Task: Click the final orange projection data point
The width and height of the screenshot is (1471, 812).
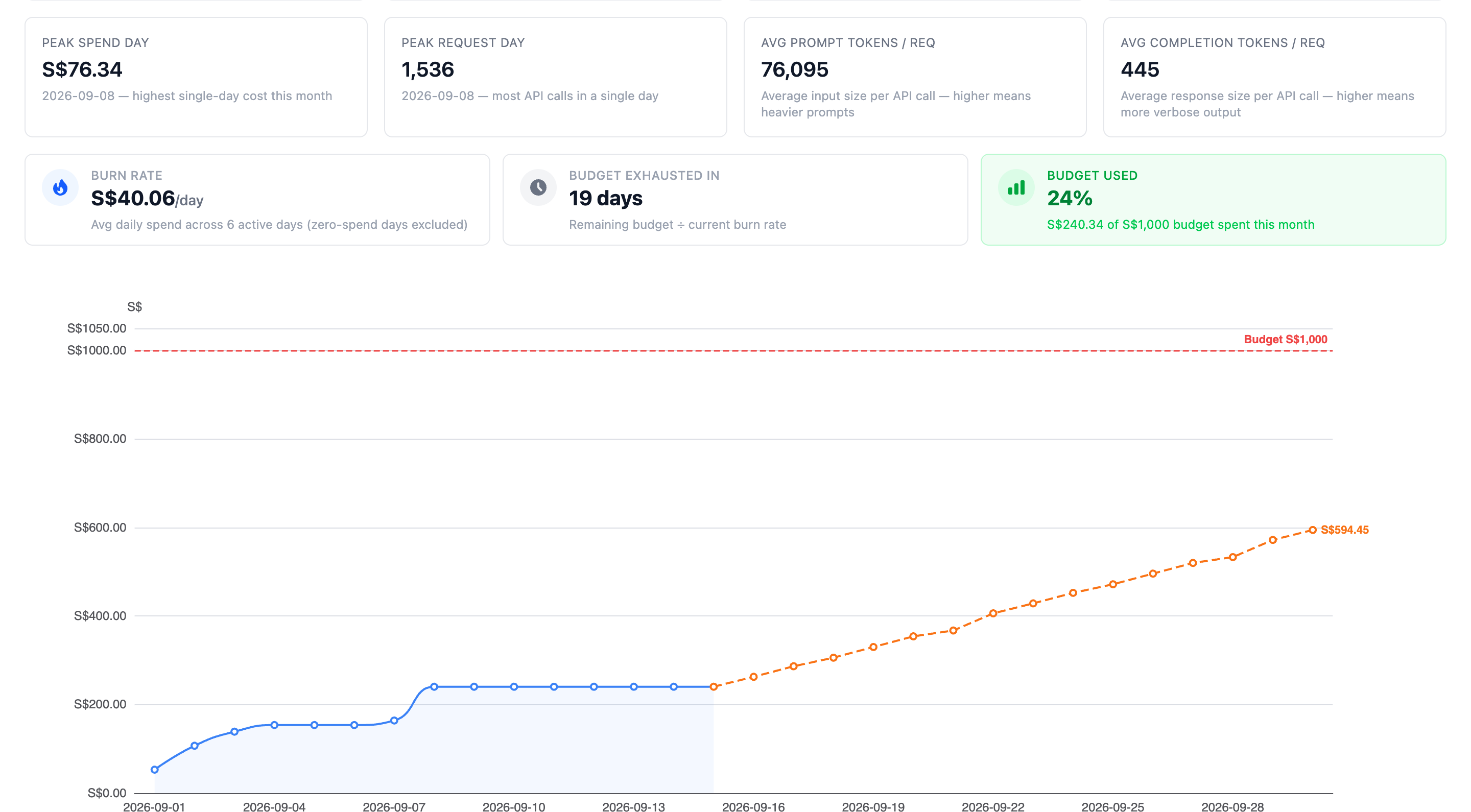Action: (1312, 531)
